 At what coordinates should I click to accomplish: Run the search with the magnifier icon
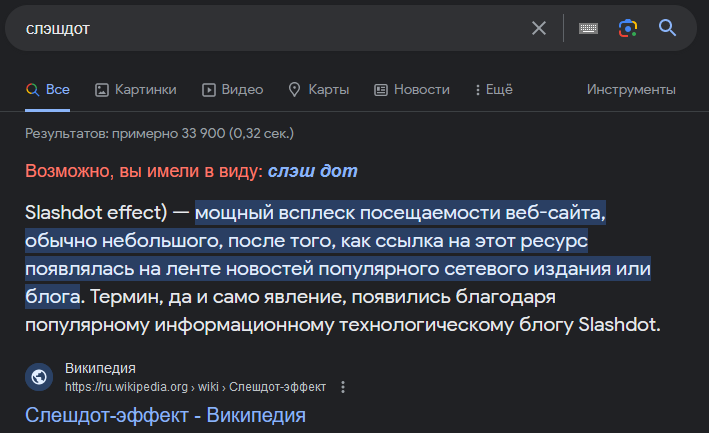point(667,28)
